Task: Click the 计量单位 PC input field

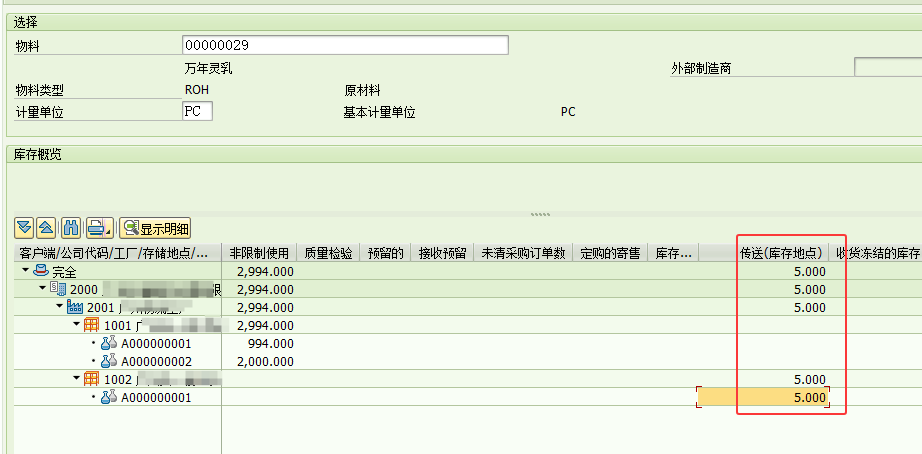Action: pos(197,111)
